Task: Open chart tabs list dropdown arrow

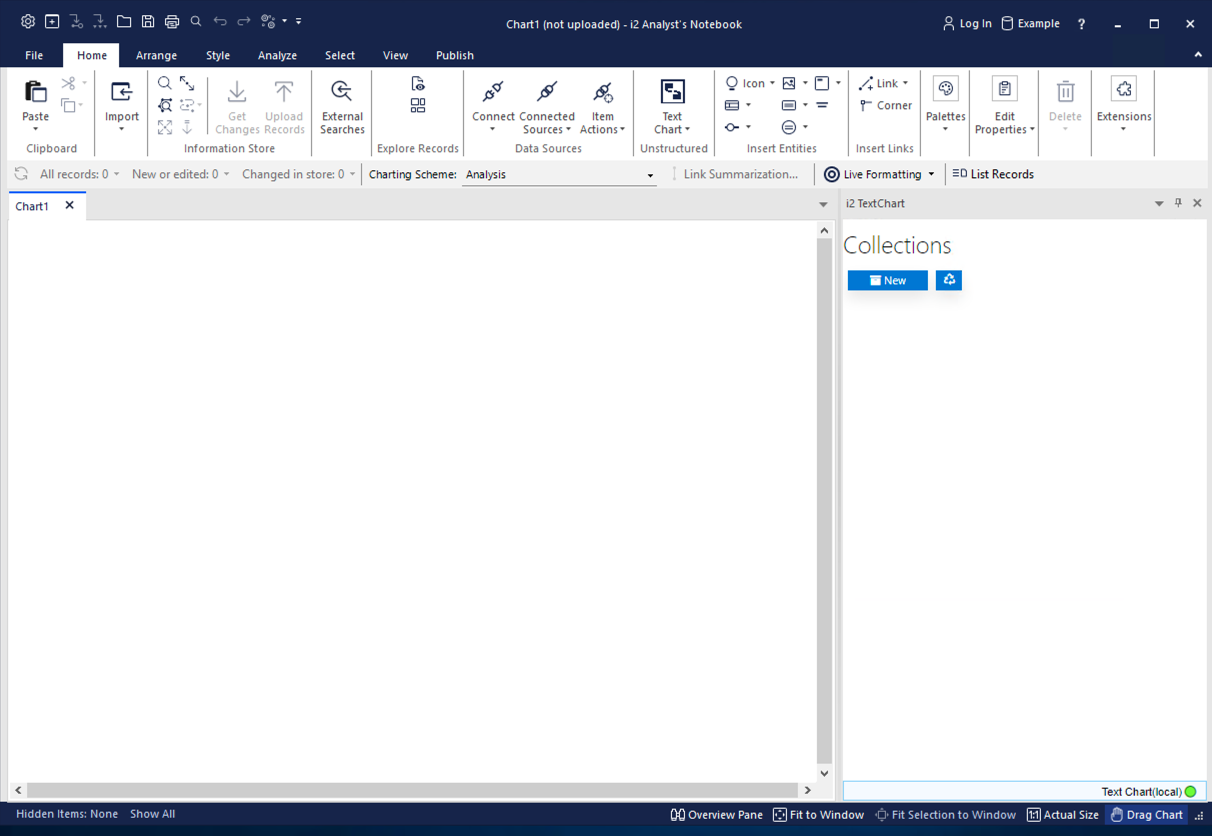Action: (823, 205)
